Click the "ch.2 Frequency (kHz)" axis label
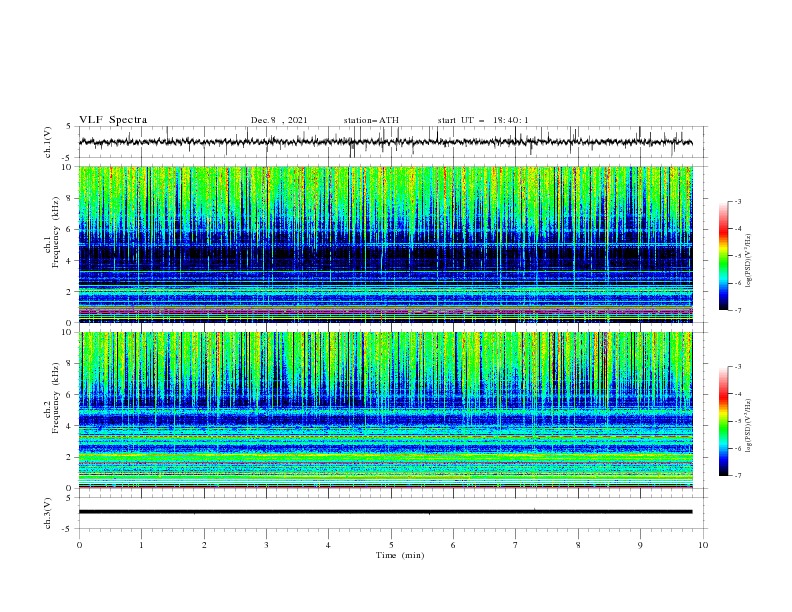 [51, 398]
